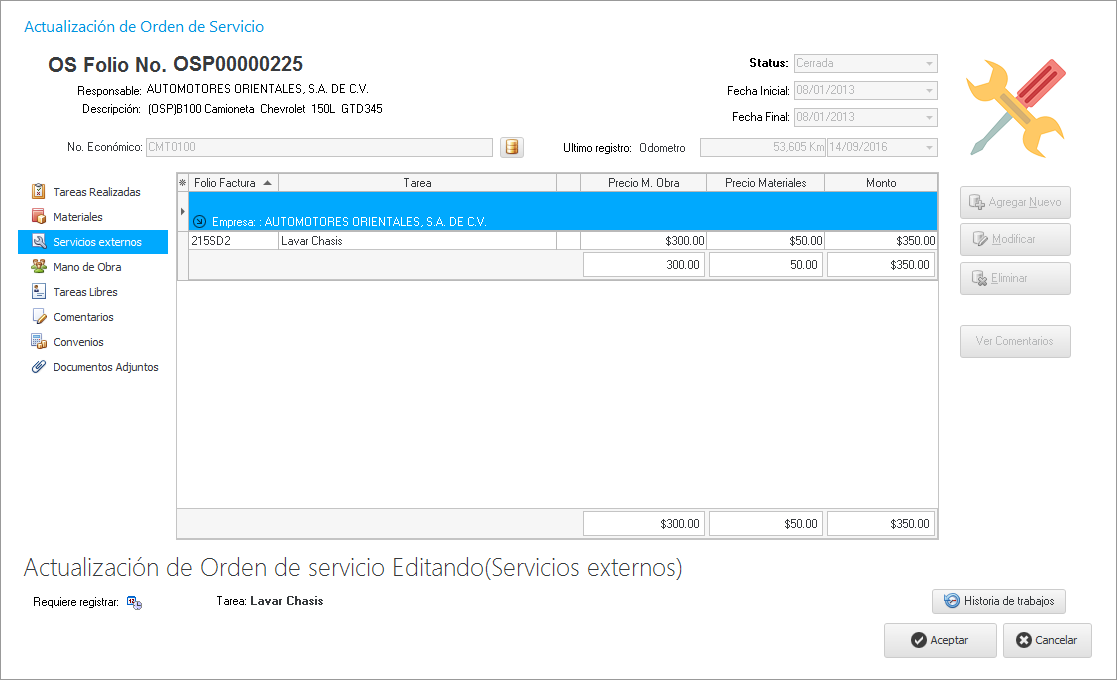The width and height of the screenshot is (1117, 680).
Task: Click the database icon beside No. Económico
Action: 512,148
